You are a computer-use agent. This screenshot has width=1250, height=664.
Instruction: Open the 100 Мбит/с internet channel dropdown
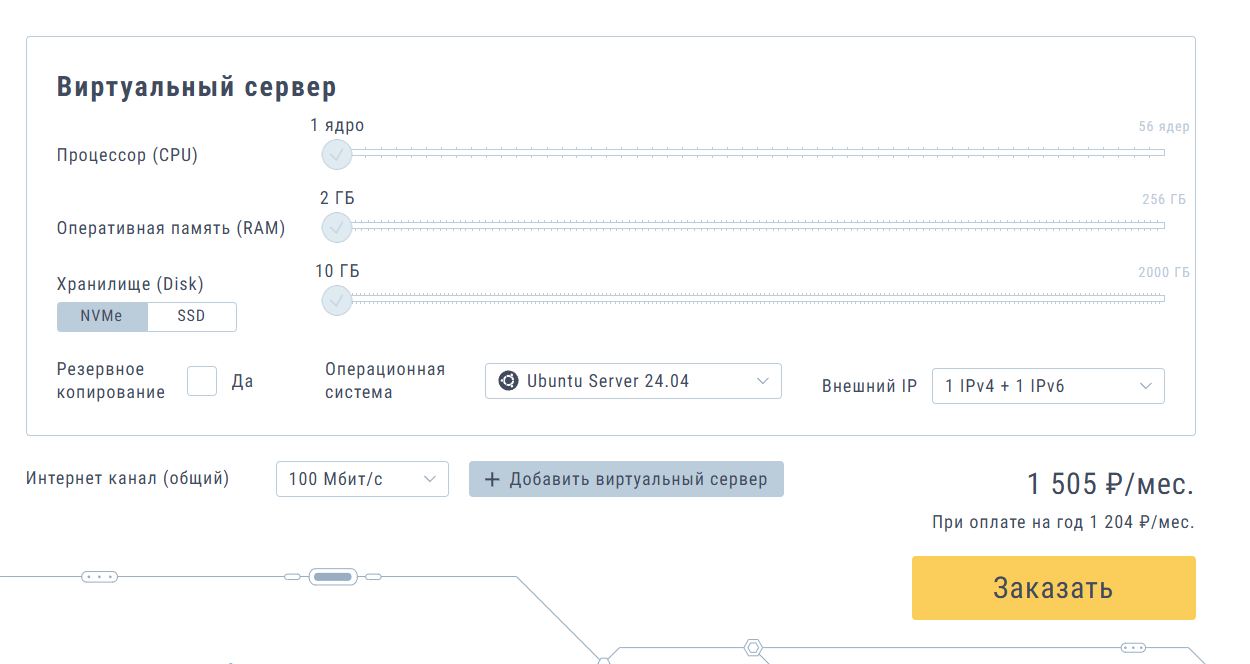[x=362, y=479]
